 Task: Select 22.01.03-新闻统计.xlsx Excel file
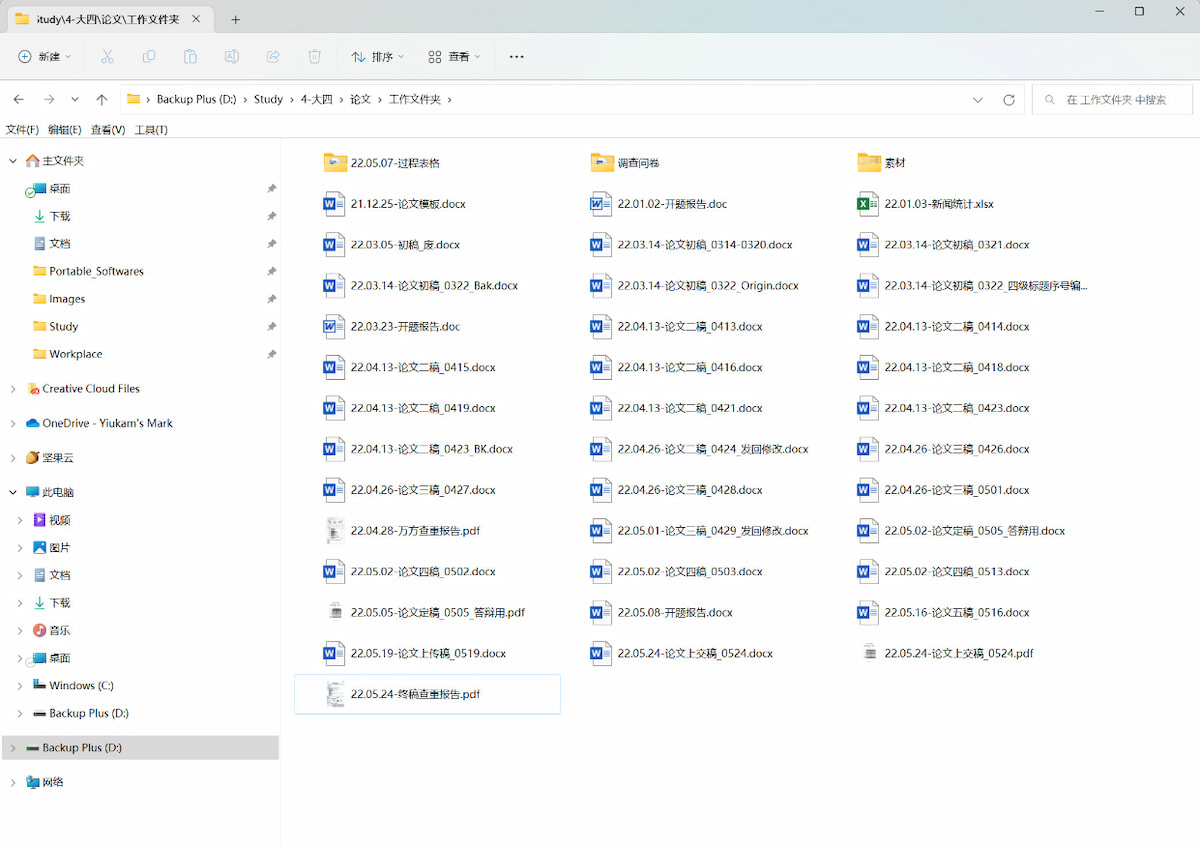(938, 204)
